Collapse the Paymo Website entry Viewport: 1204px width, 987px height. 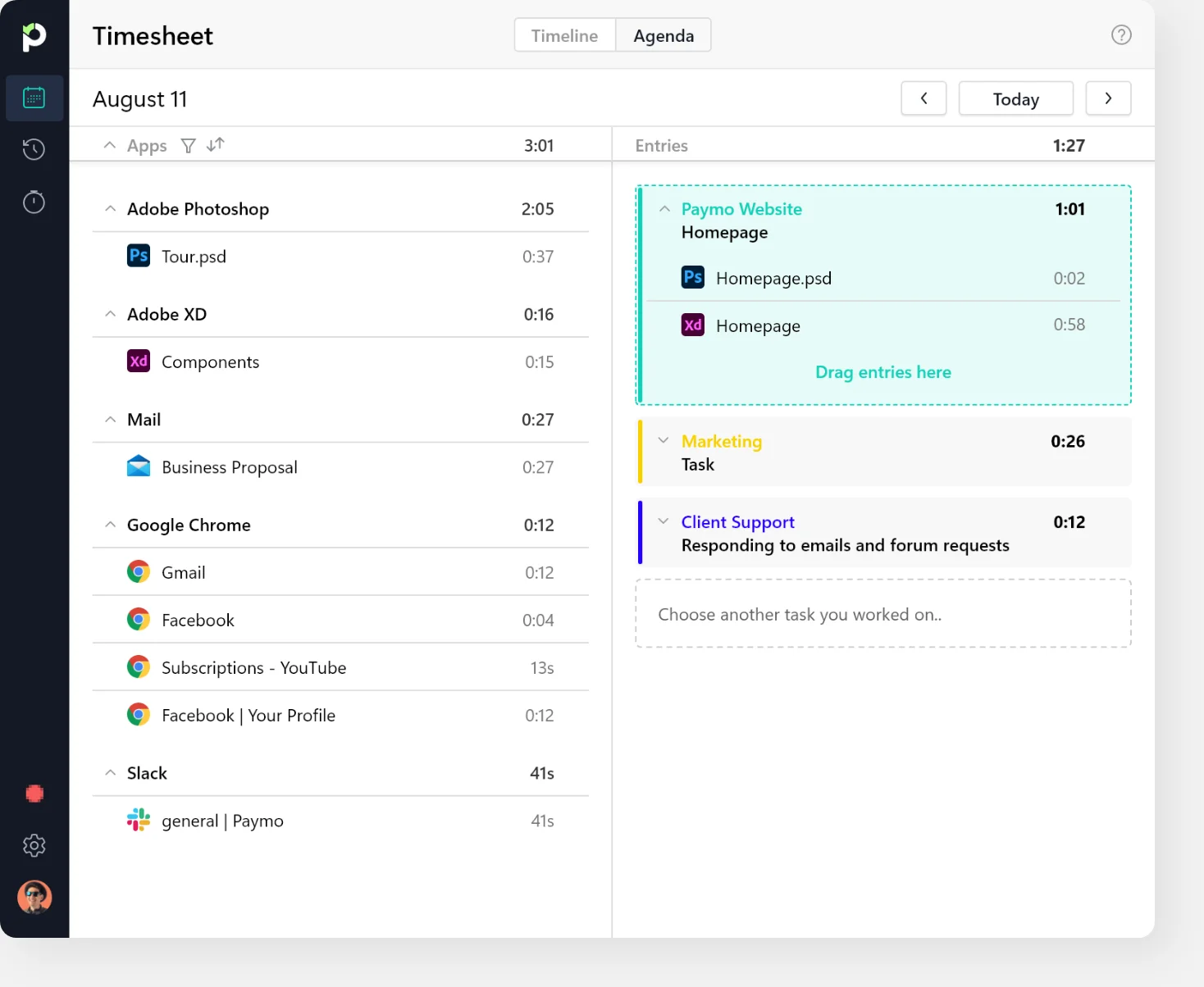tap(664, 209)
